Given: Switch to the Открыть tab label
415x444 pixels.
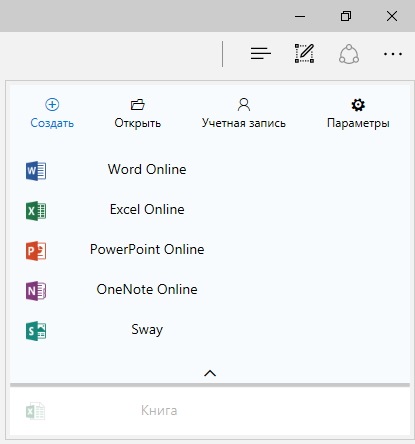Looking at the screenshot, I should tap(138, 123).
